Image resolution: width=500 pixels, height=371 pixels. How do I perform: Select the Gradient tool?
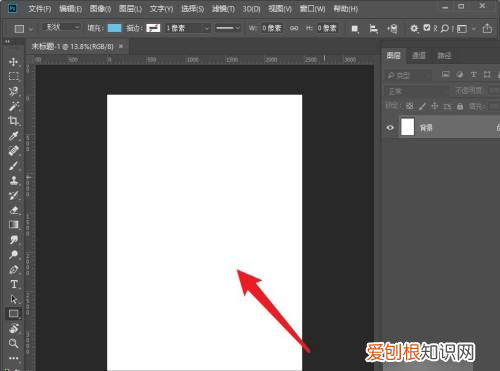point(13,225)
